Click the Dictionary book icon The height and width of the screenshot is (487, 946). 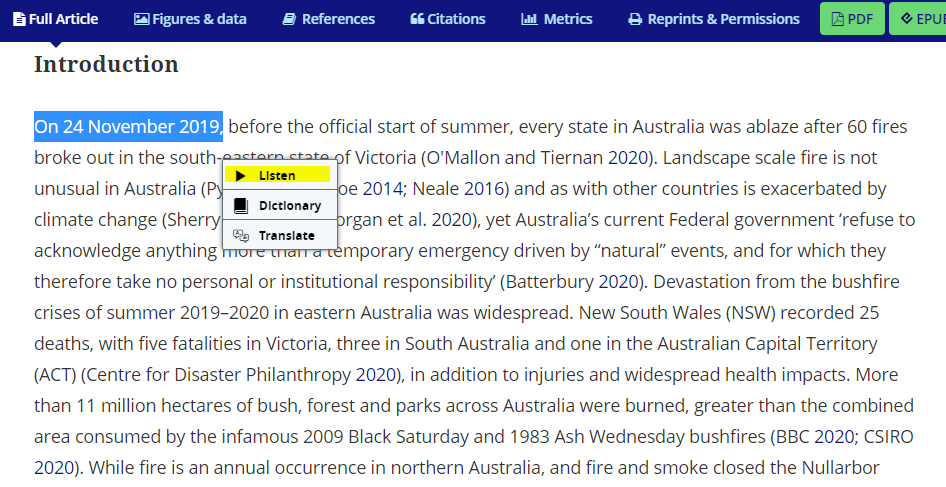tap(240, 206)
